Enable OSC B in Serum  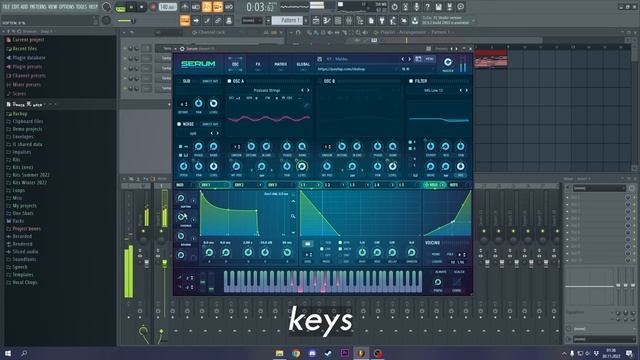[x=320, y=81]
